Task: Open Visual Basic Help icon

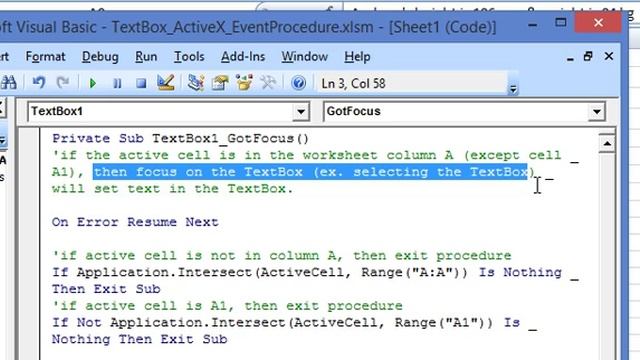Action: pyautogui.click(x=298, y=83)
